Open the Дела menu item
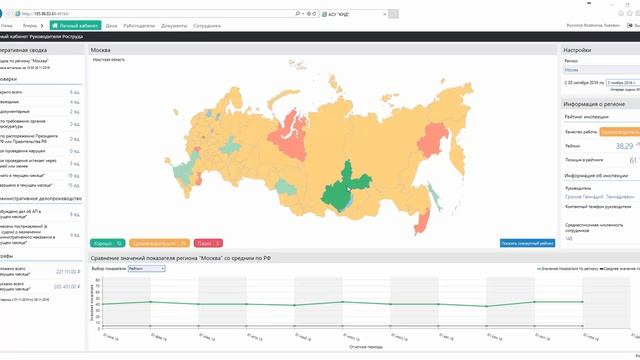The image size is (640, 360). coord(111,26)
